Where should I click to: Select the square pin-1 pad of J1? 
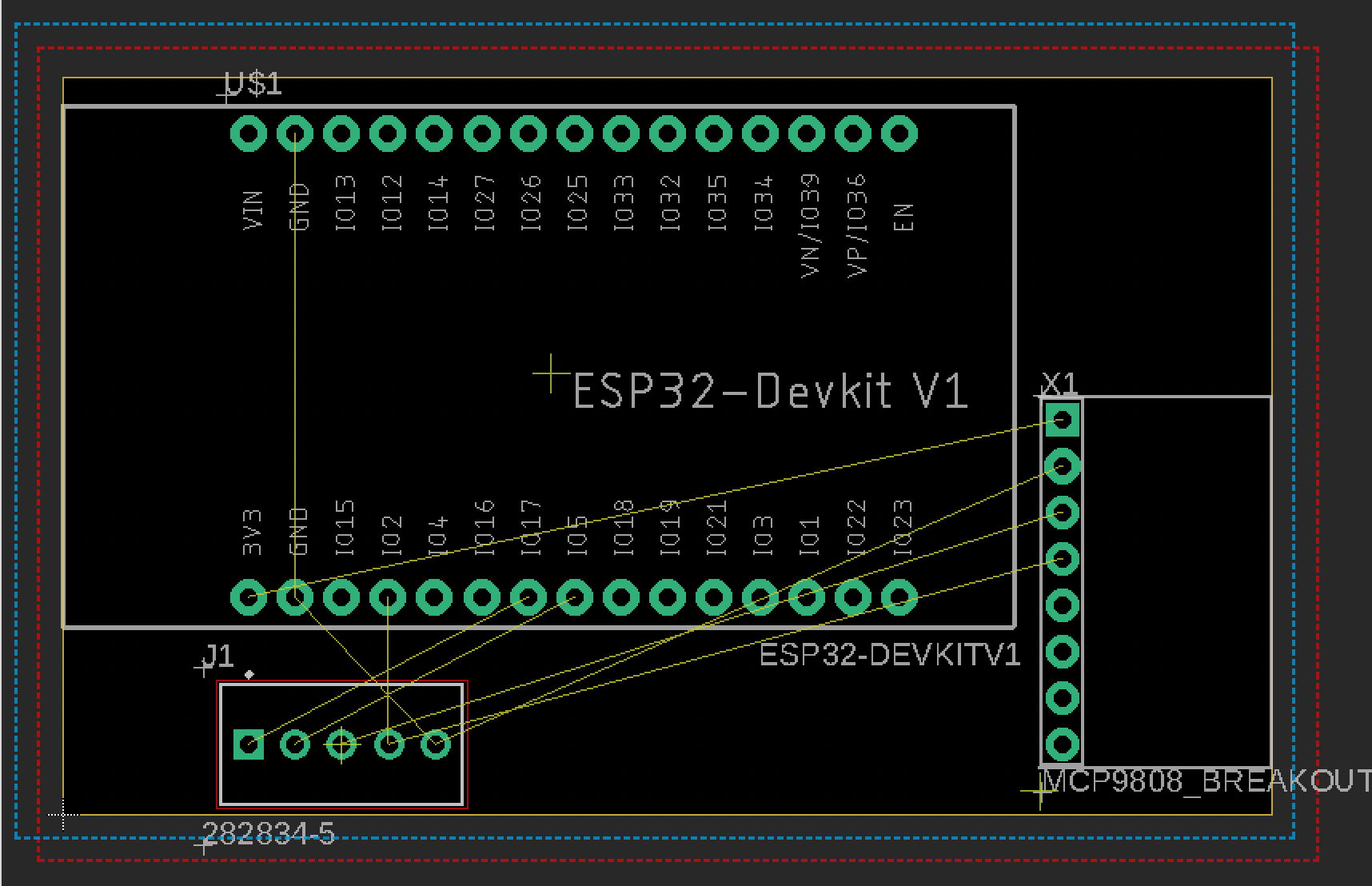249,744
